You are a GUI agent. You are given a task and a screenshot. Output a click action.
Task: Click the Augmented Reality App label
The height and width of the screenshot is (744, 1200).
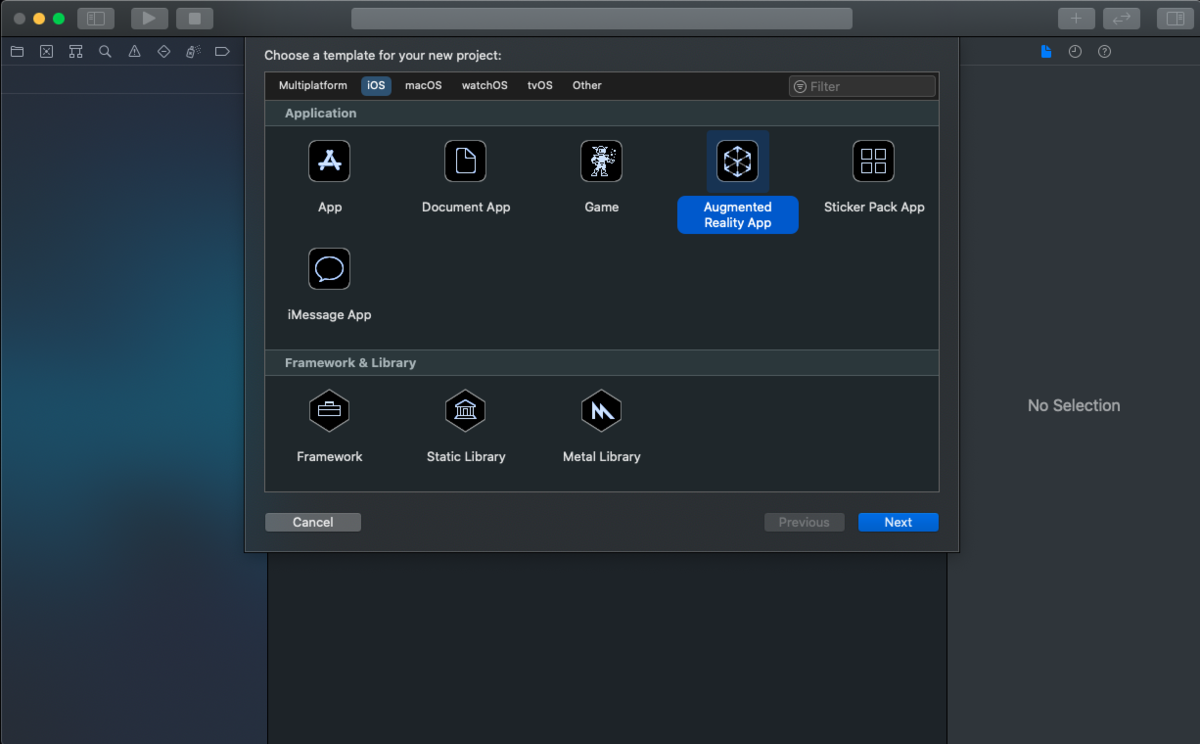click(738, 215)
